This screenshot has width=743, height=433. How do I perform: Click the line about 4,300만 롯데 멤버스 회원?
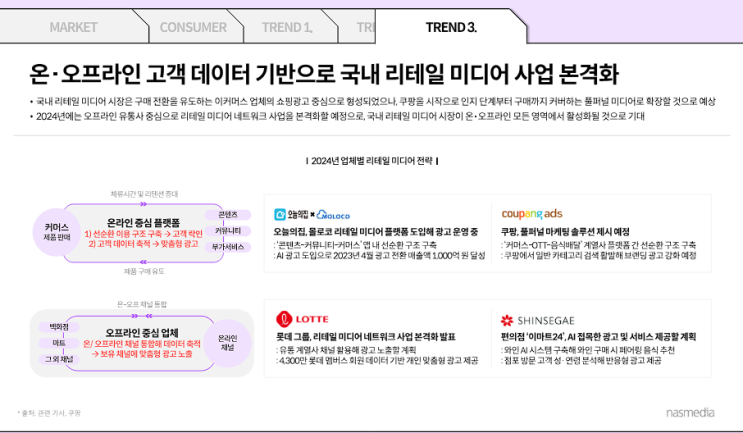coord(377,361)
